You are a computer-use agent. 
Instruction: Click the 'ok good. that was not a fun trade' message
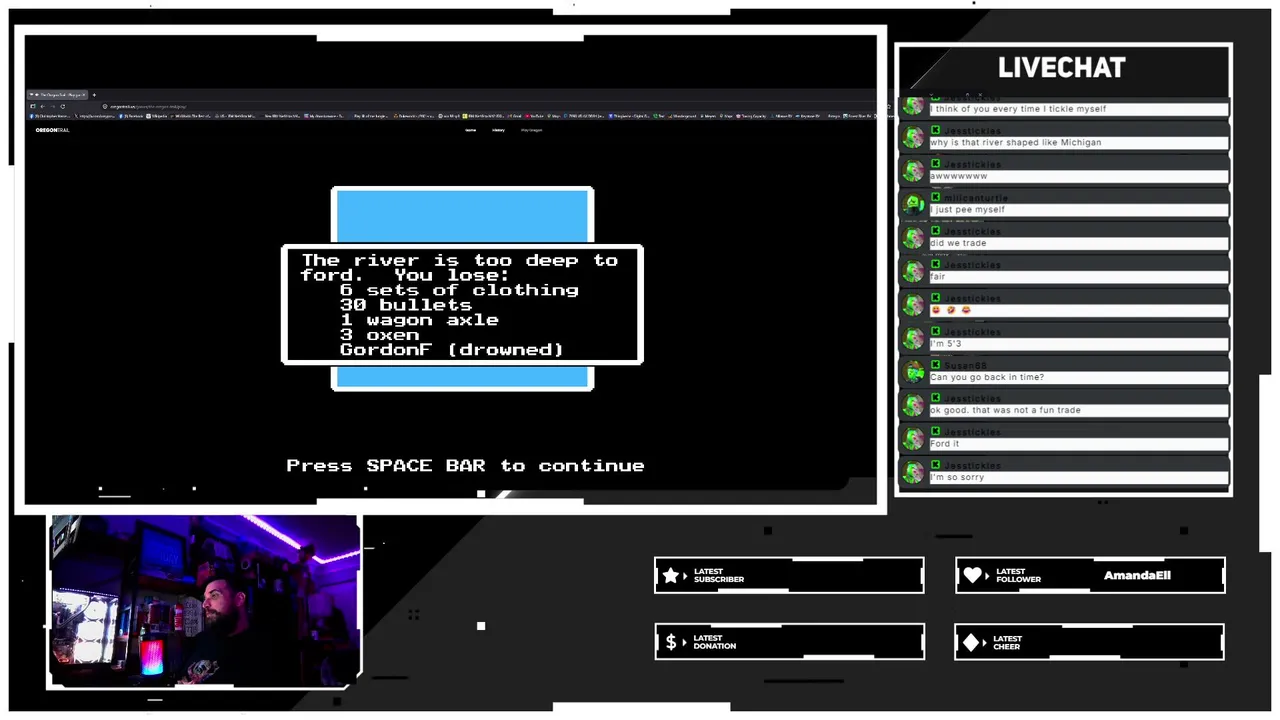coord(1078,410)
